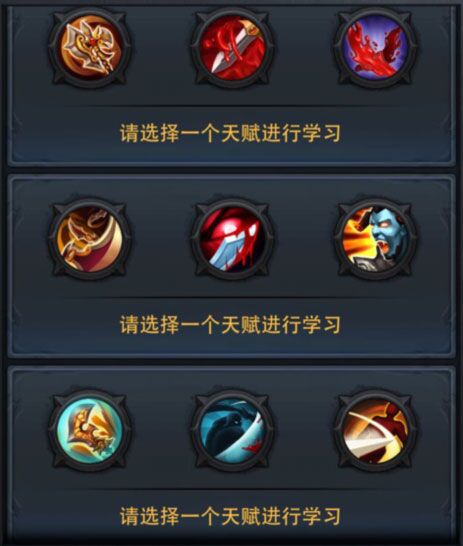Choose the bloody dagger talent in top row
Screen dimensions: 463x546
click(232, 47)
